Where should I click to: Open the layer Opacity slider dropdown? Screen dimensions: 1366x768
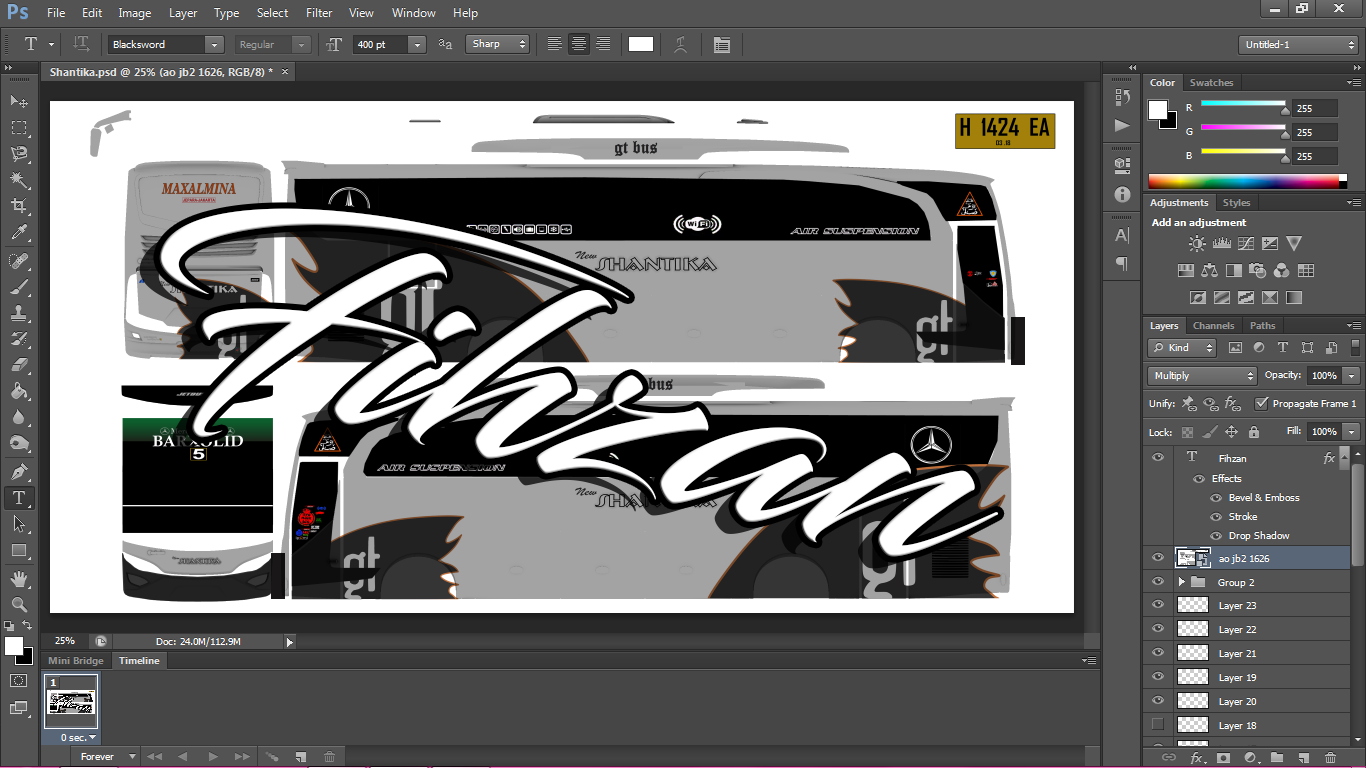(1352, 376)
